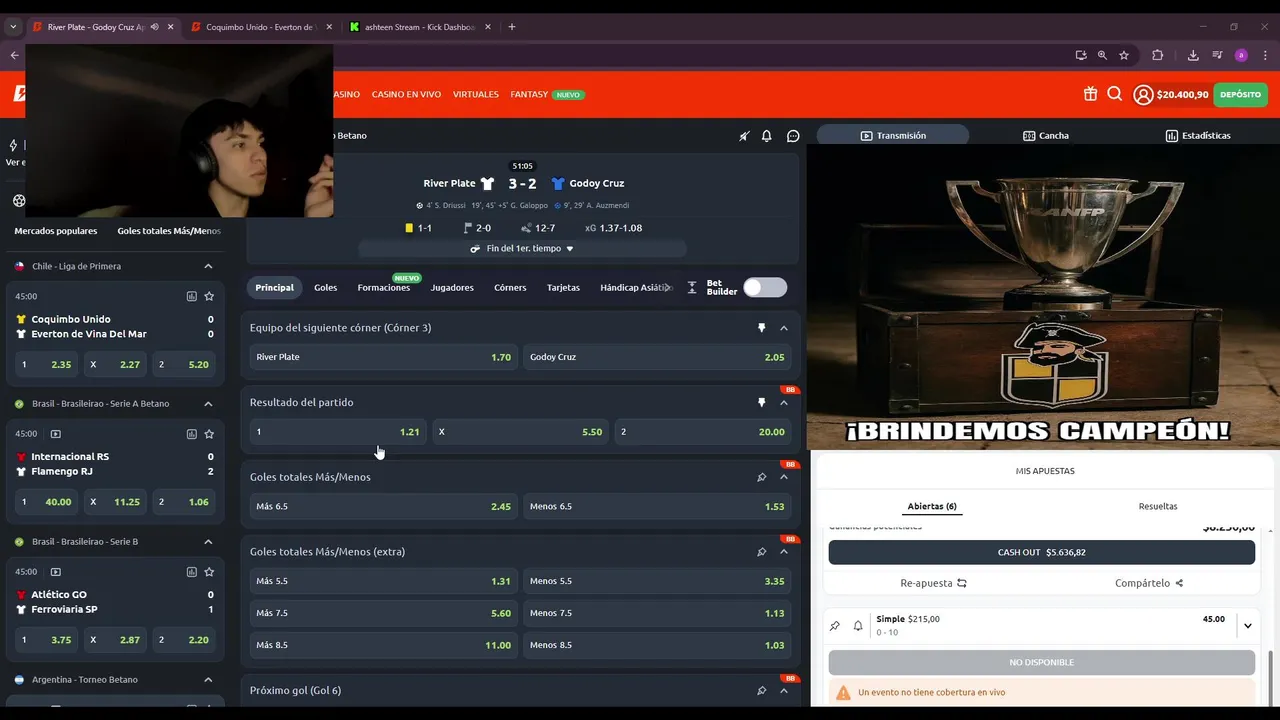Pin the Goles totales Más/Menos market
This screenshot has height=720, width=1280.
pyautogui.click(x=761, y=477)
